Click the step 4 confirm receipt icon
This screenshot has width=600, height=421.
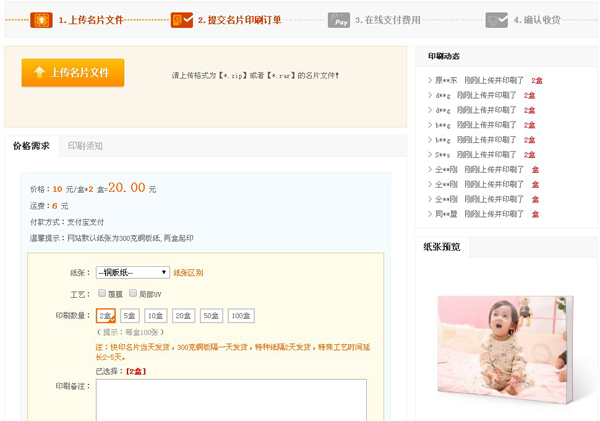click(497, 20)
